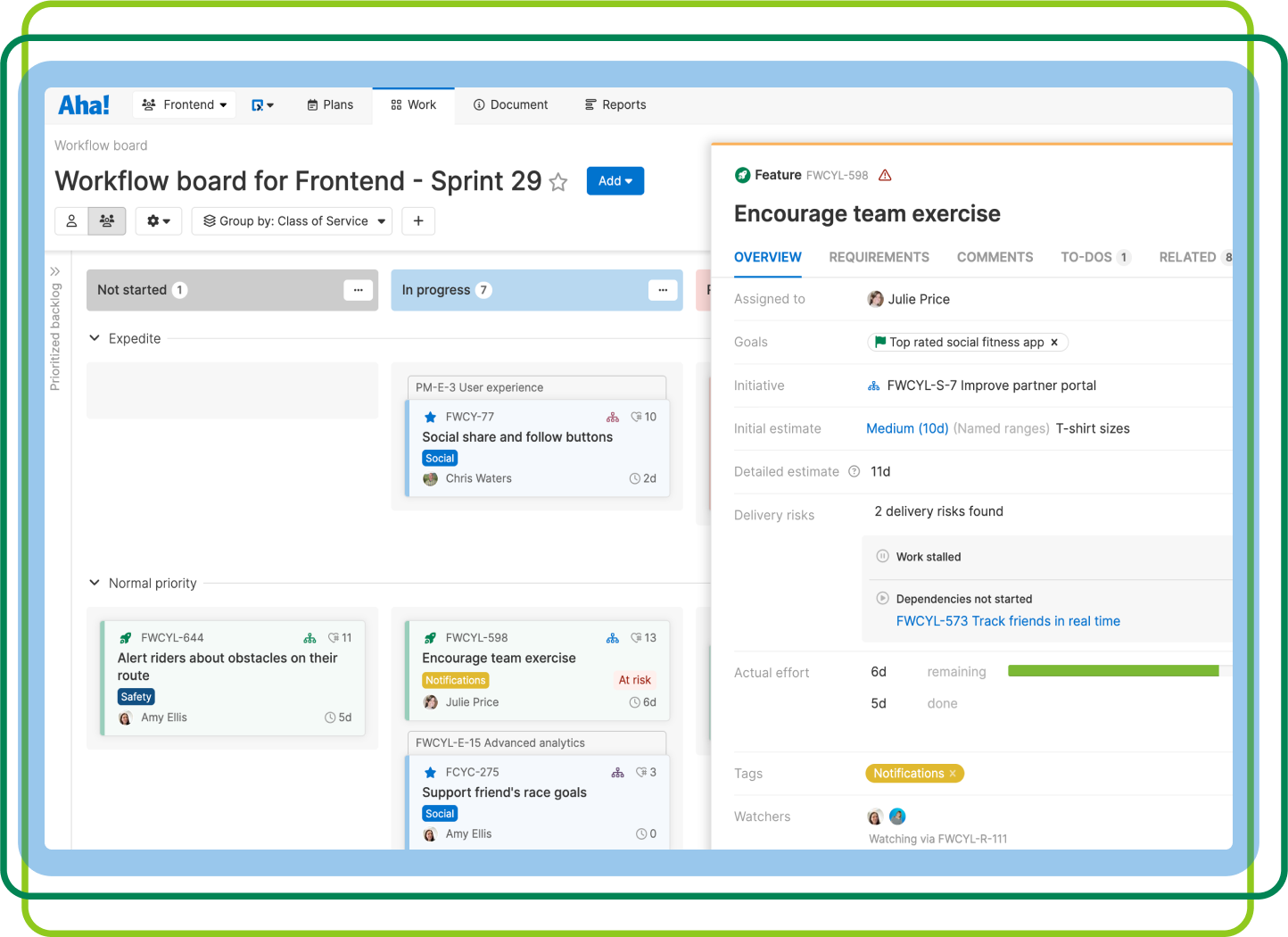Remove the Notifications tag
The height and width of the screenshot is (937, 1288).
[x=953, y=774]
